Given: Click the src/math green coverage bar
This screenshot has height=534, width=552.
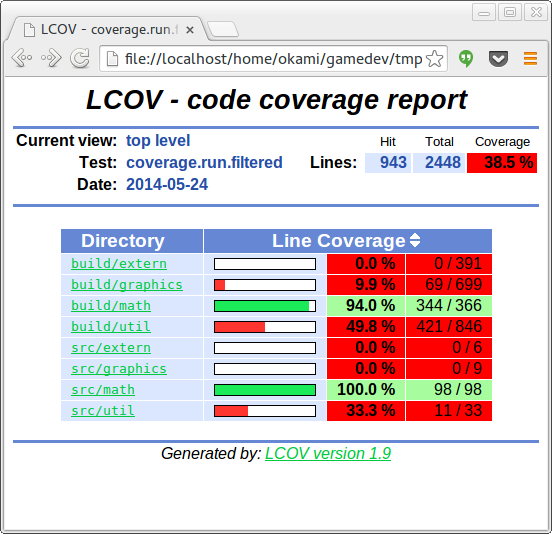Looking at the screenshot, I should (265, 390).
